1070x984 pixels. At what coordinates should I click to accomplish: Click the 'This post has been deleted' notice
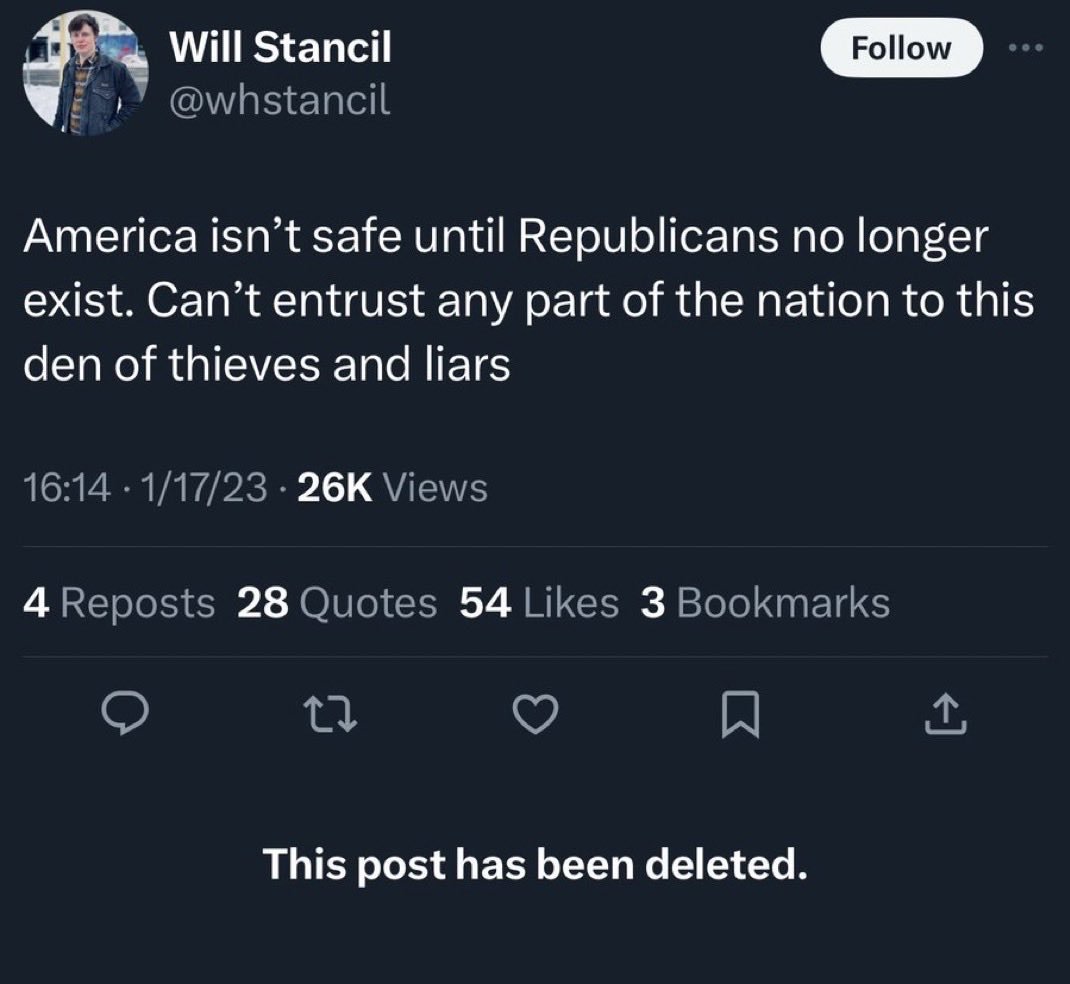point(535,865)
